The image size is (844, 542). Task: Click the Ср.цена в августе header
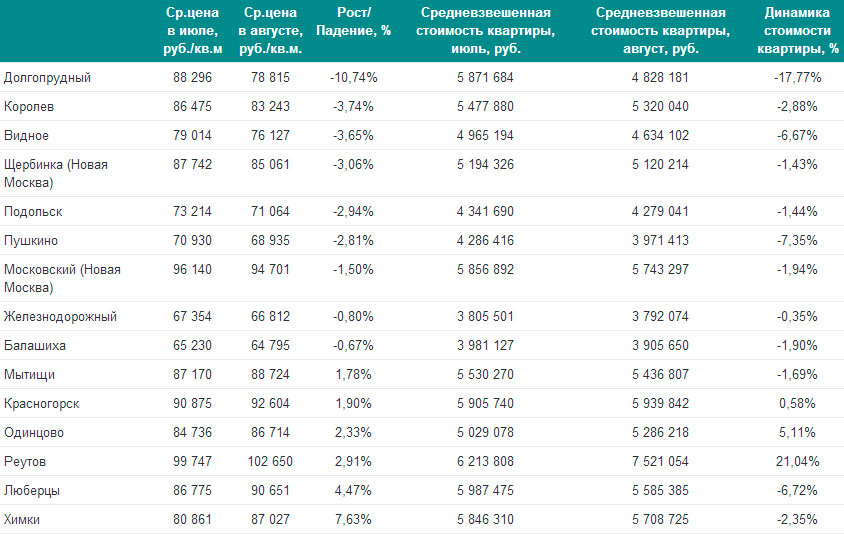(270, 31)
